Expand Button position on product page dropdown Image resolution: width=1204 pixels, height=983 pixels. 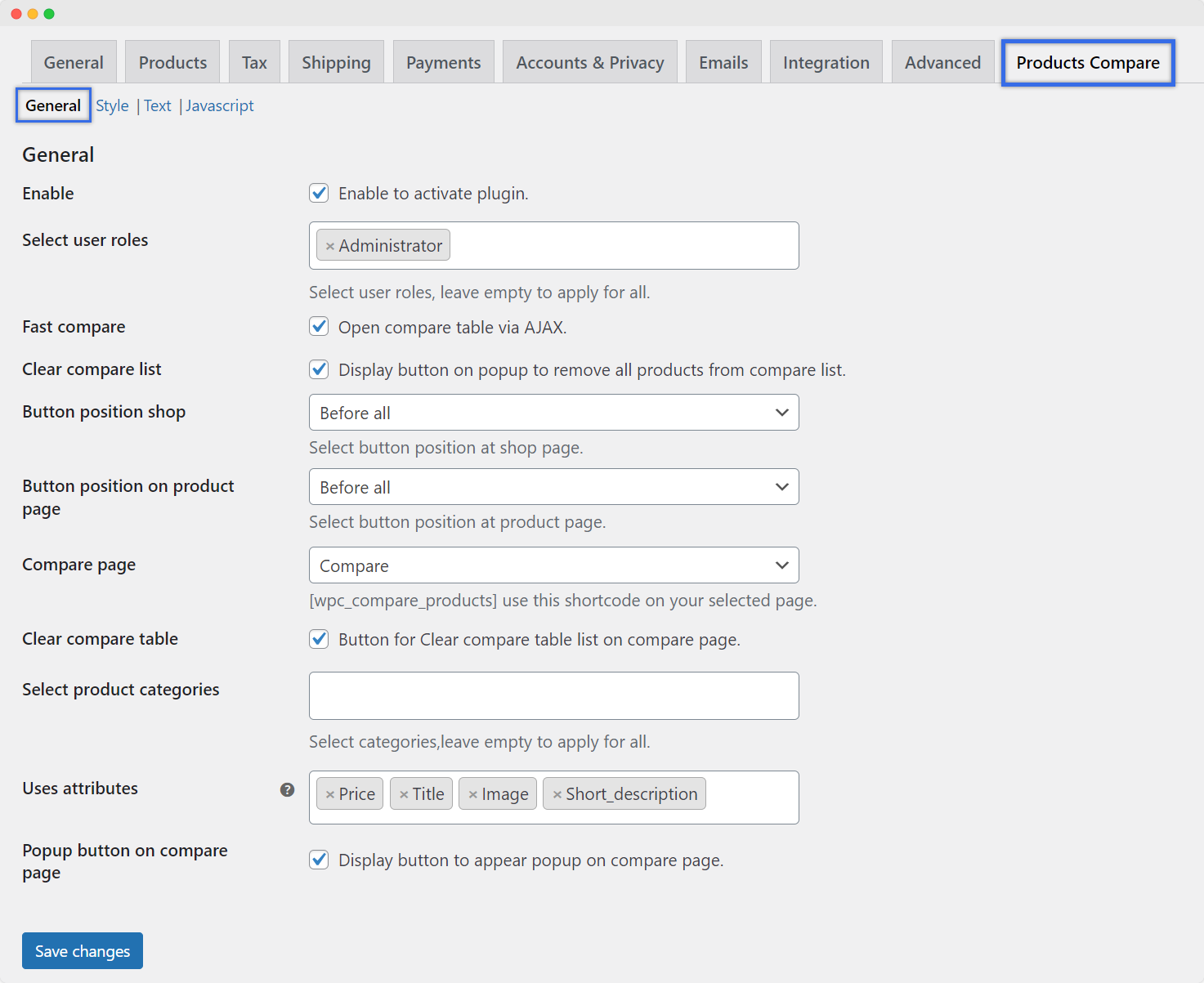point(553,487)
